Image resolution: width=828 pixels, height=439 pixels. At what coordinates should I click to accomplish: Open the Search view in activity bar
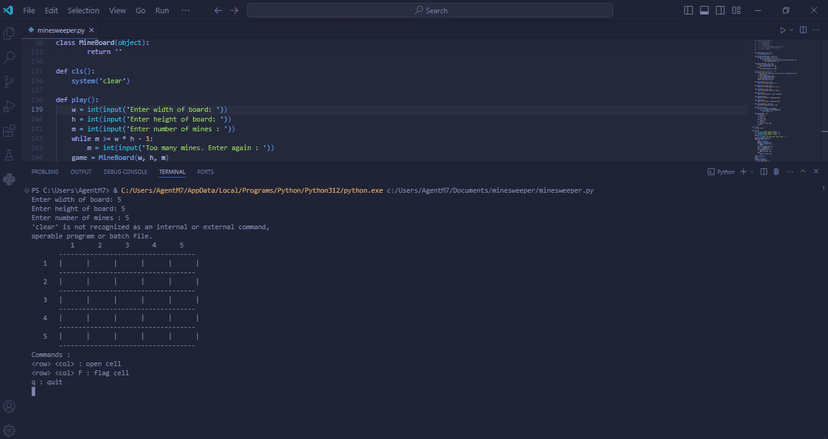pos(9,58)
